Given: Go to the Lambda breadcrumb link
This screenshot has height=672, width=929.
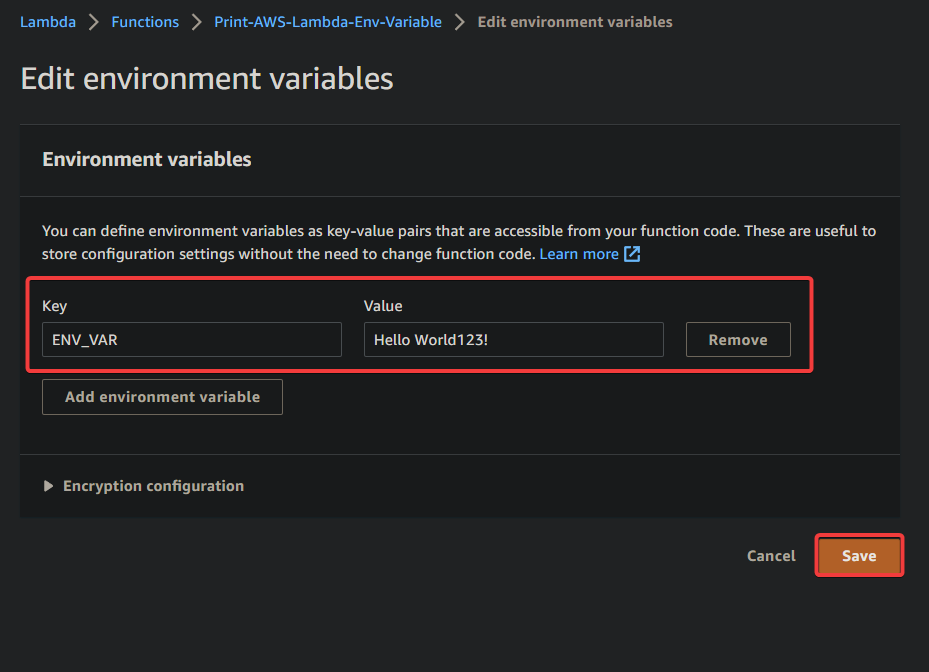Looking at the screenshot, I should [x=48, y=22].
